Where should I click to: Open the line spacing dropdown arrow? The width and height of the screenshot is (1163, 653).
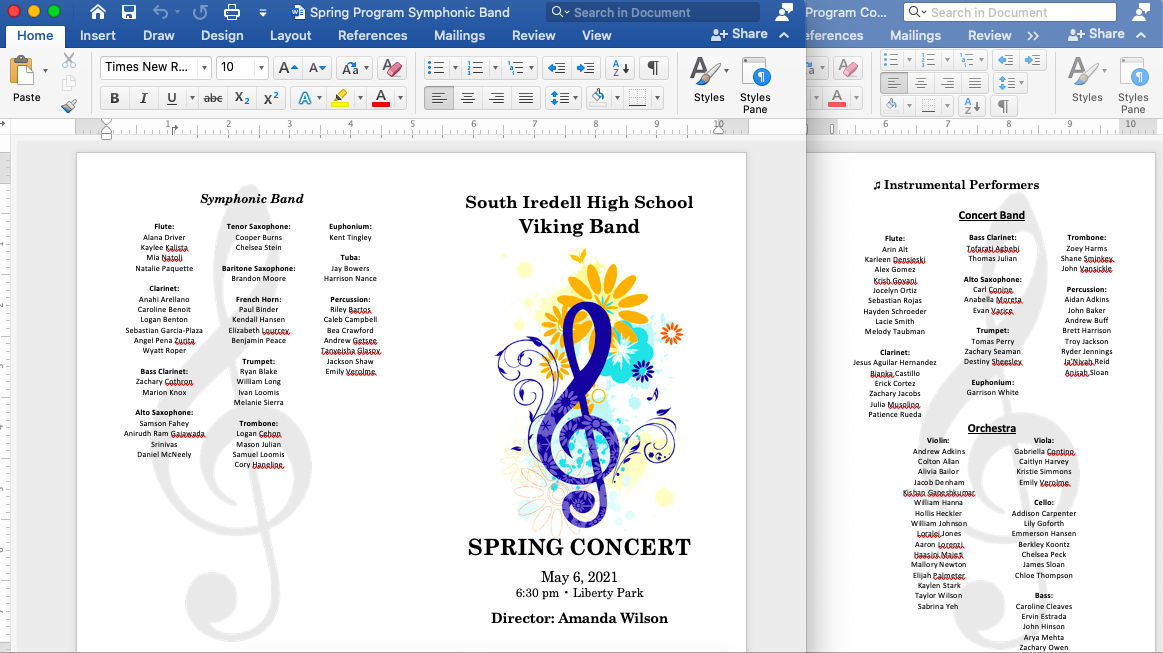576,98
